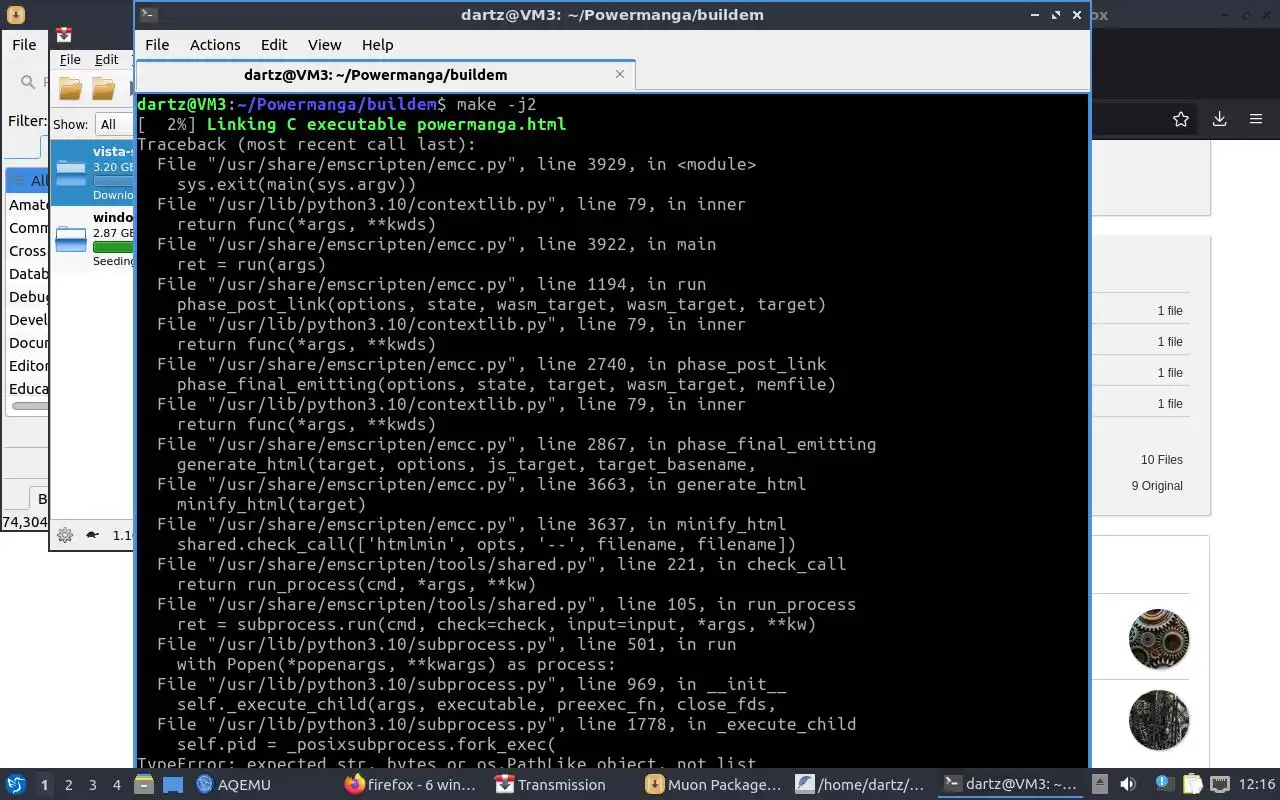This screenshot has height=800, width=1280.
Task: Select the windo torrent seeding row
Action: tap(92, 239)
